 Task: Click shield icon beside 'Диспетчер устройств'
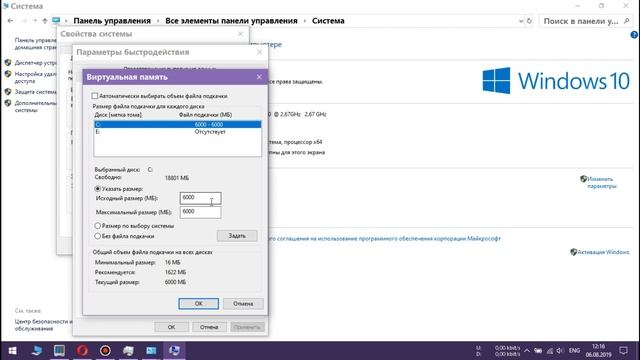click(8, 62)
